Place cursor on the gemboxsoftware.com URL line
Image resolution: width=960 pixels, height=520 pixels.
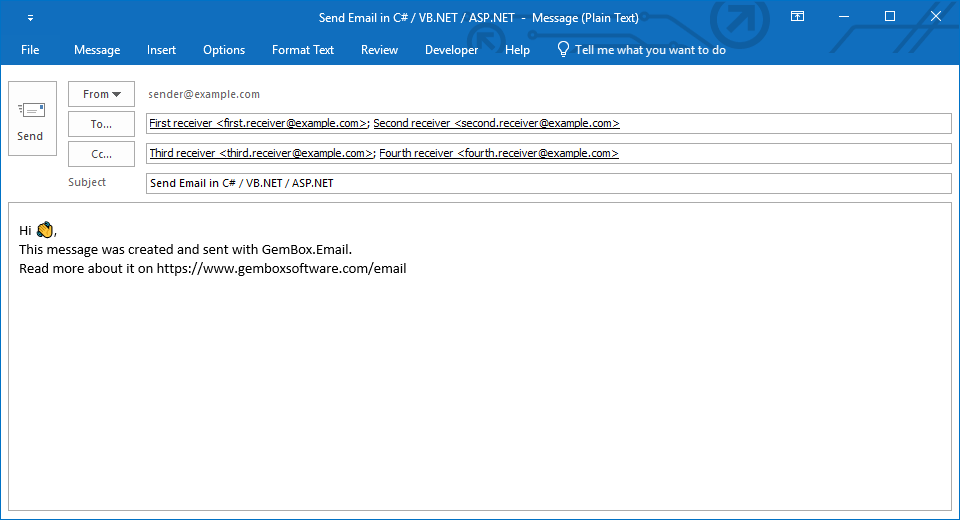[281, 268]
